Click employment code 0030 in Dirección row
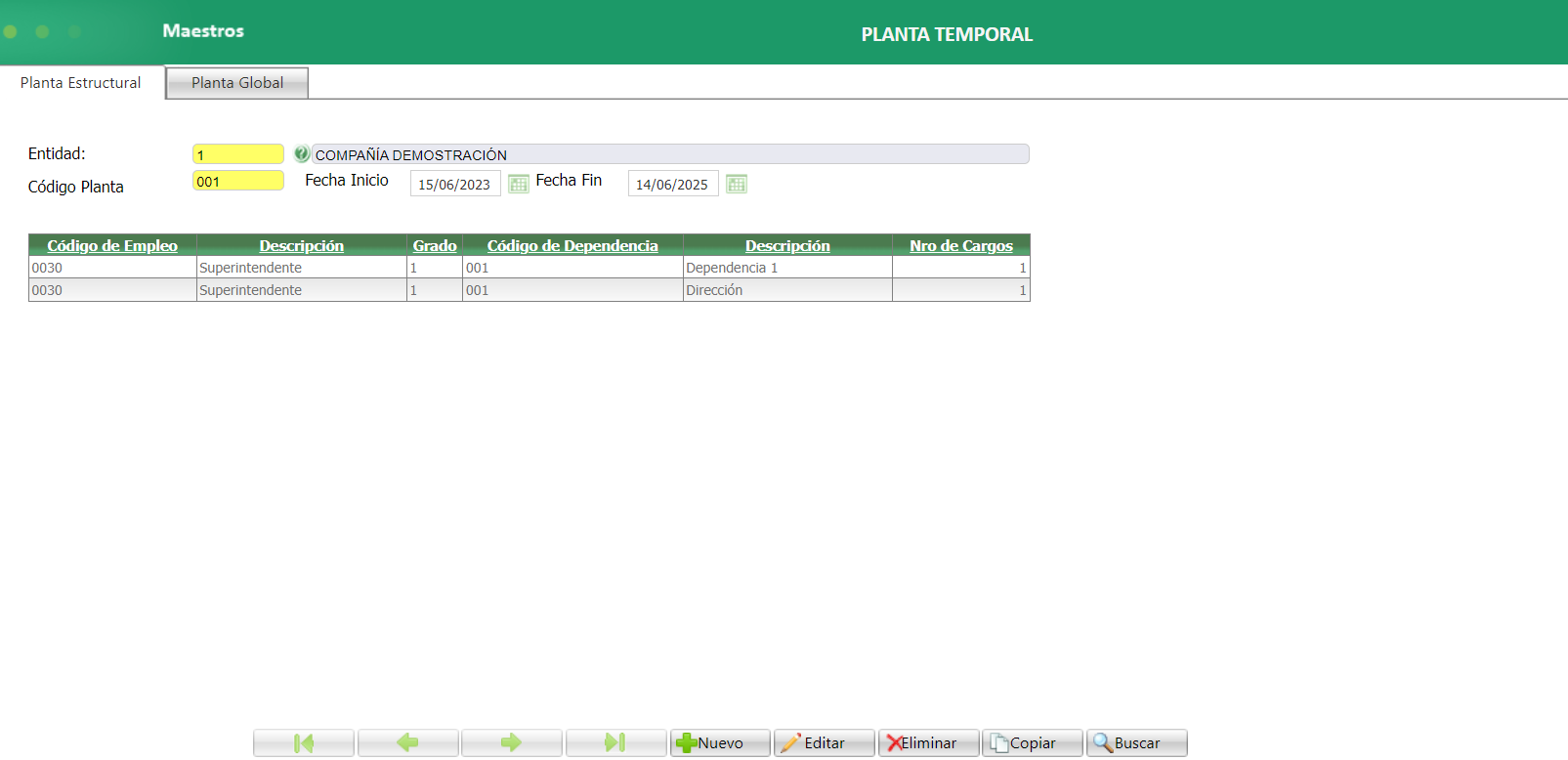 [113, 290]
